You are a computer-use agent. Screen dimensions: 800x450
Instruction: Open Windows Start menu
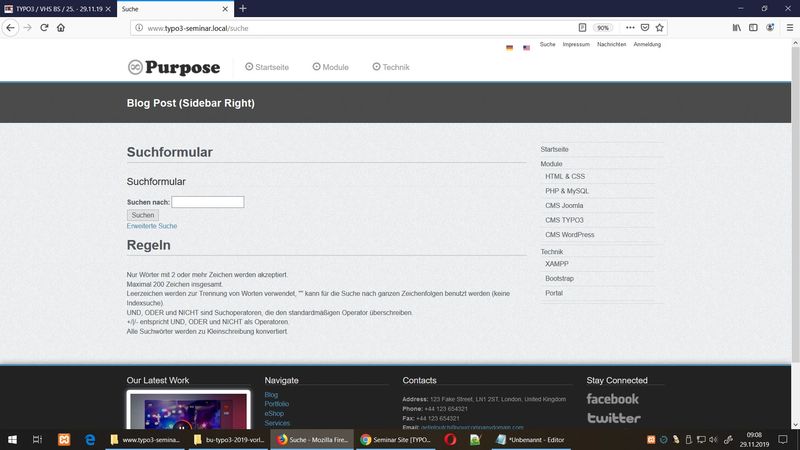12,439
